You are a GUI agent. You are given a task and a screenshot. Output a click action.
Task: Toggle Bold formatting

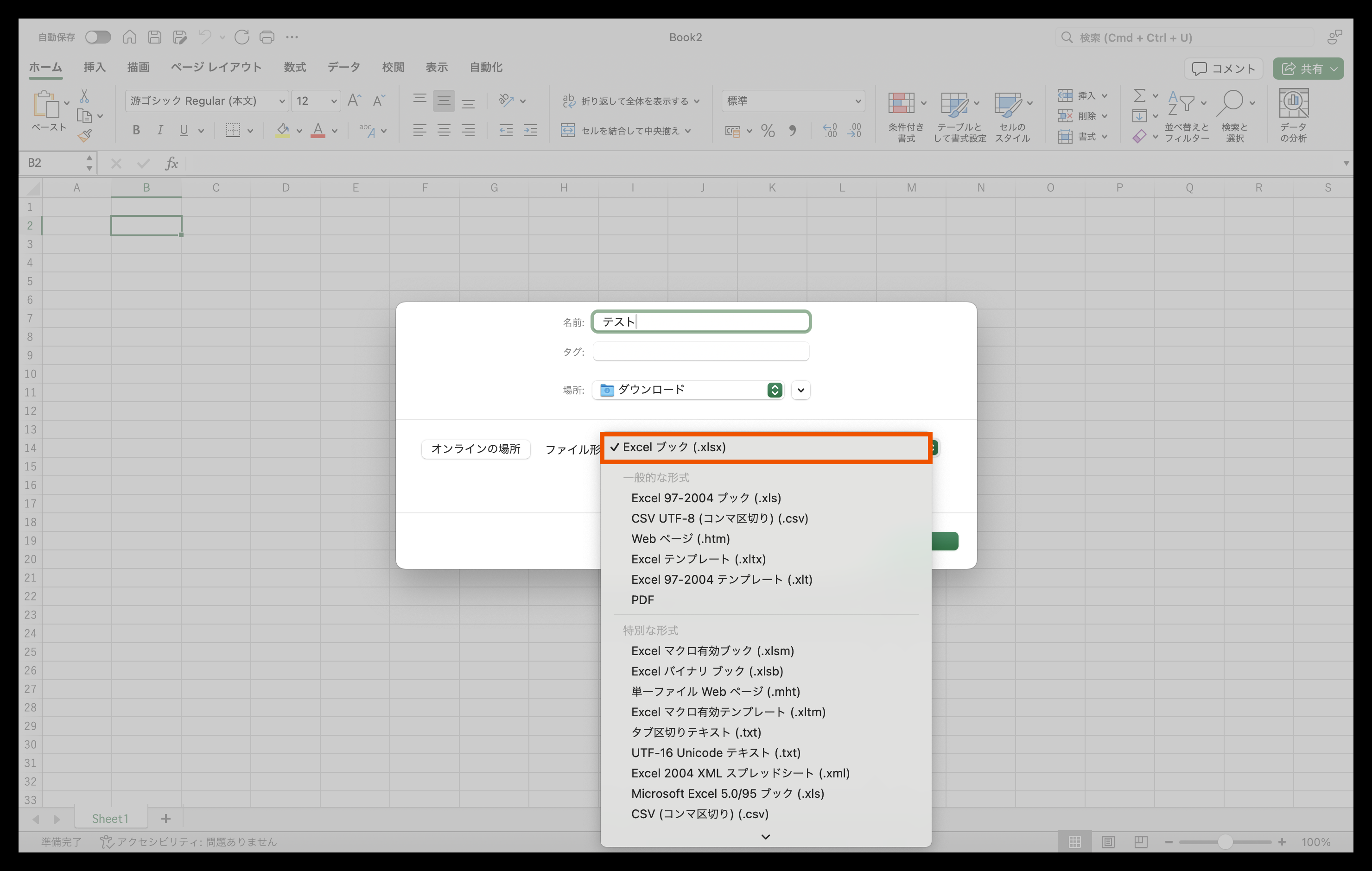click(x=136, y=131)
